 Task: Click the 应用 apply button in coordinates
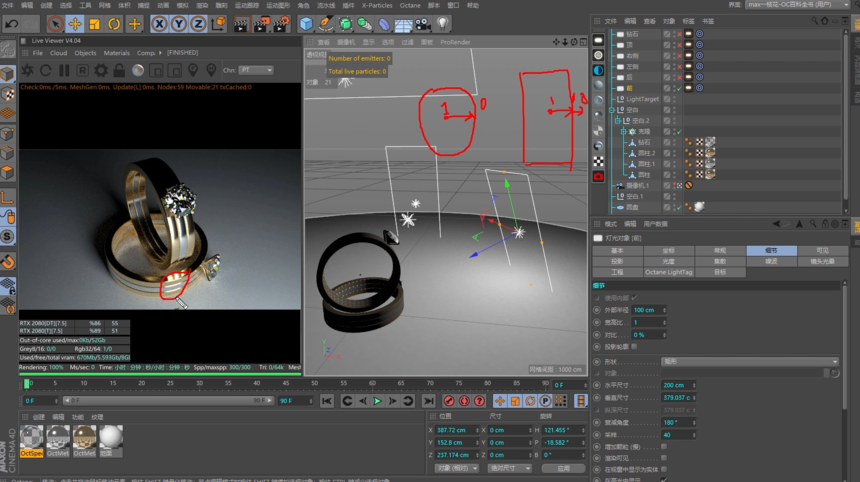point(563,468)
